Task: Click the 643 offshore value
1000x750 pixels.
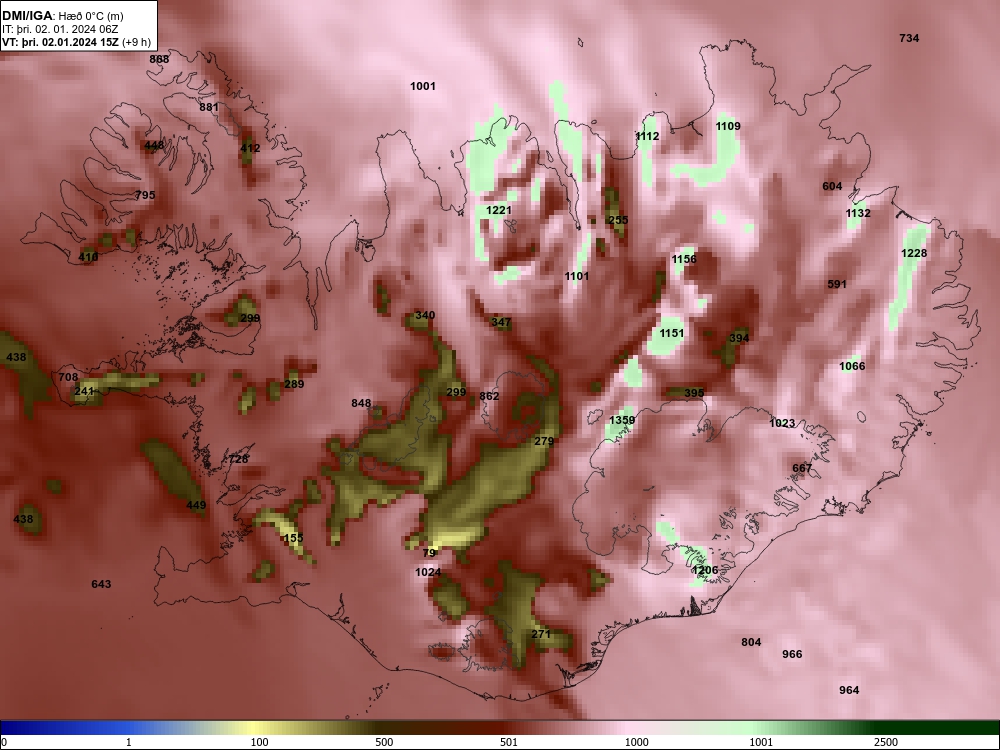Action: (x=101, y=584)
